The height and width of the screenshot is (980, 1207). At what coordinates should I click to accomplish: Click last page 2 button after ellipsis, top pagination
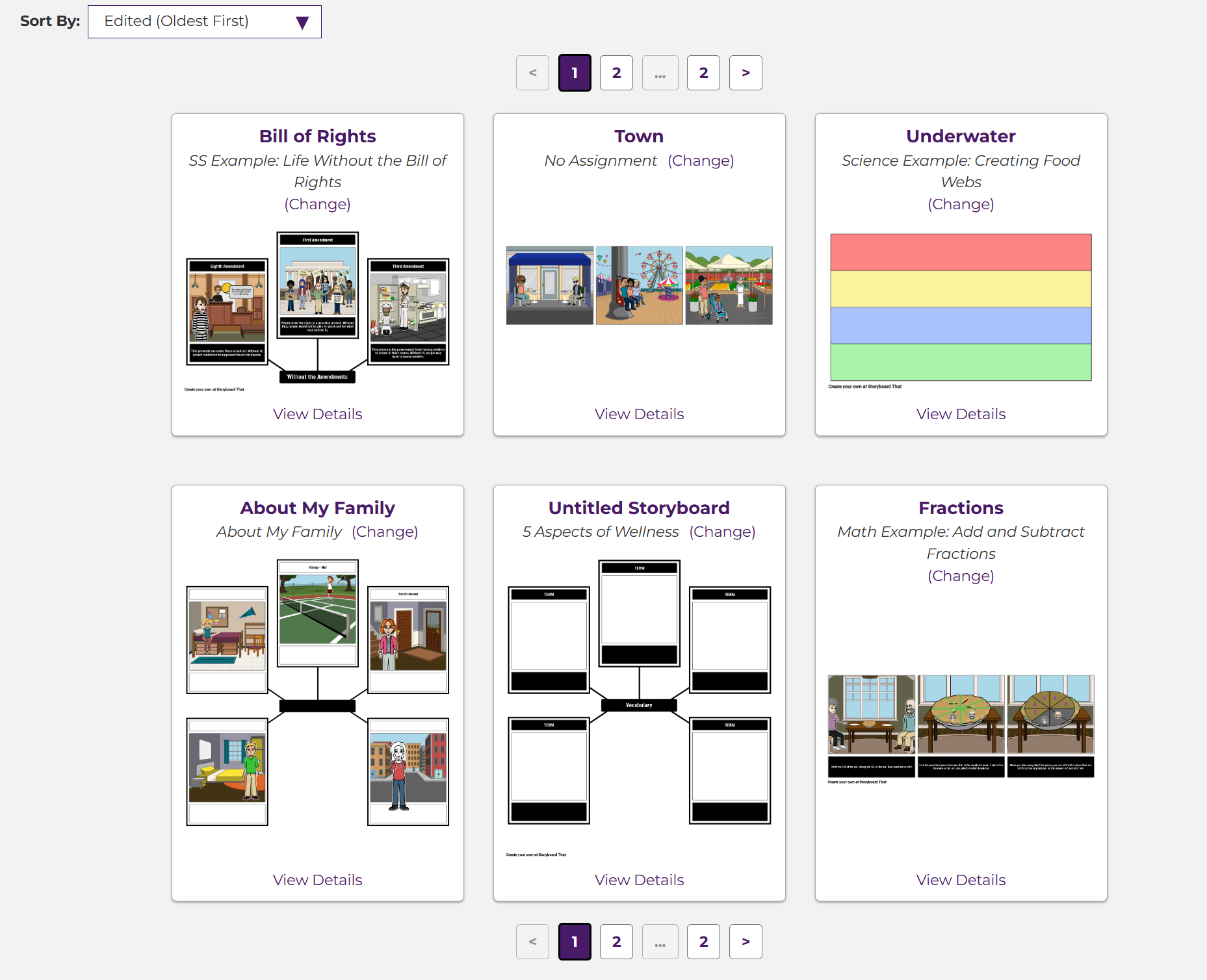coord(703,73)
